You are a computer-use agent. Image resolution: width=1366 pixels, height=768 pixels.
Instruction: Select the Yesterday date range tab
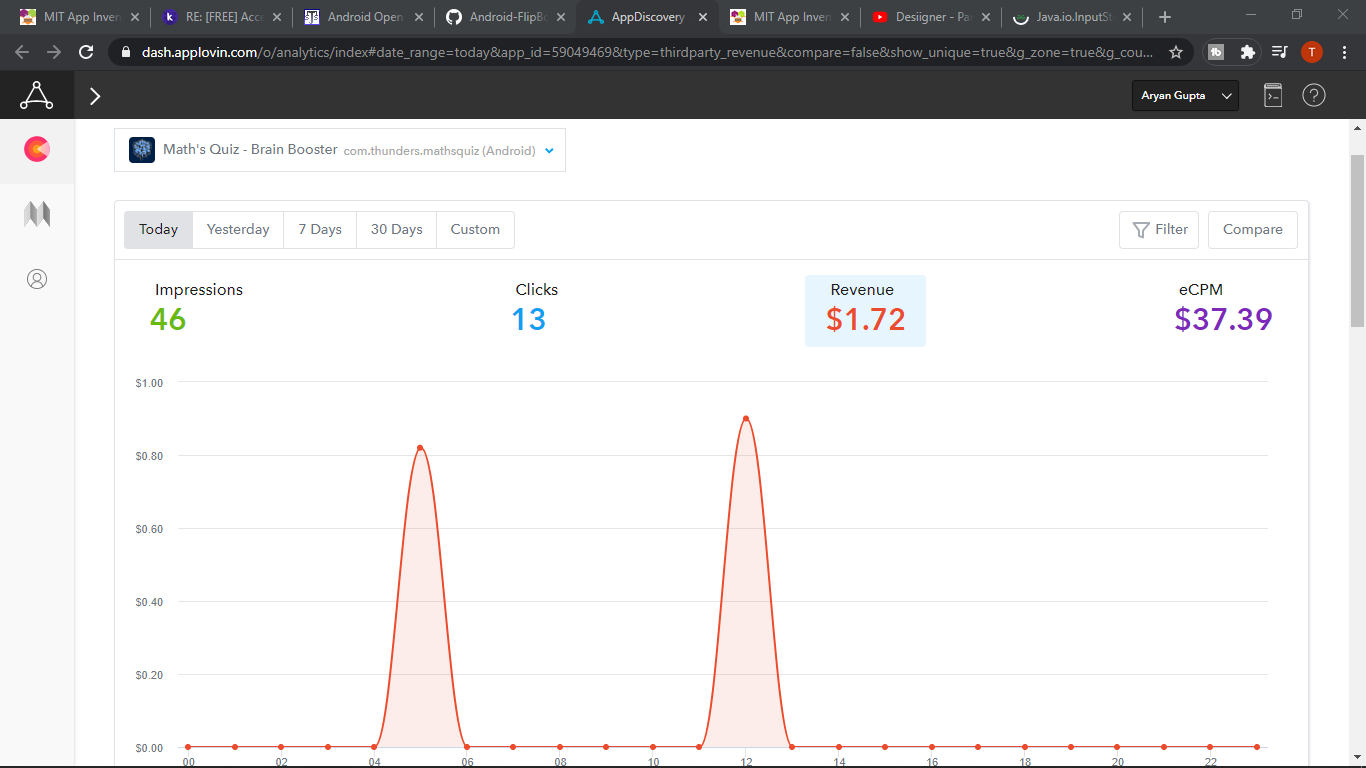click(238, 230)
